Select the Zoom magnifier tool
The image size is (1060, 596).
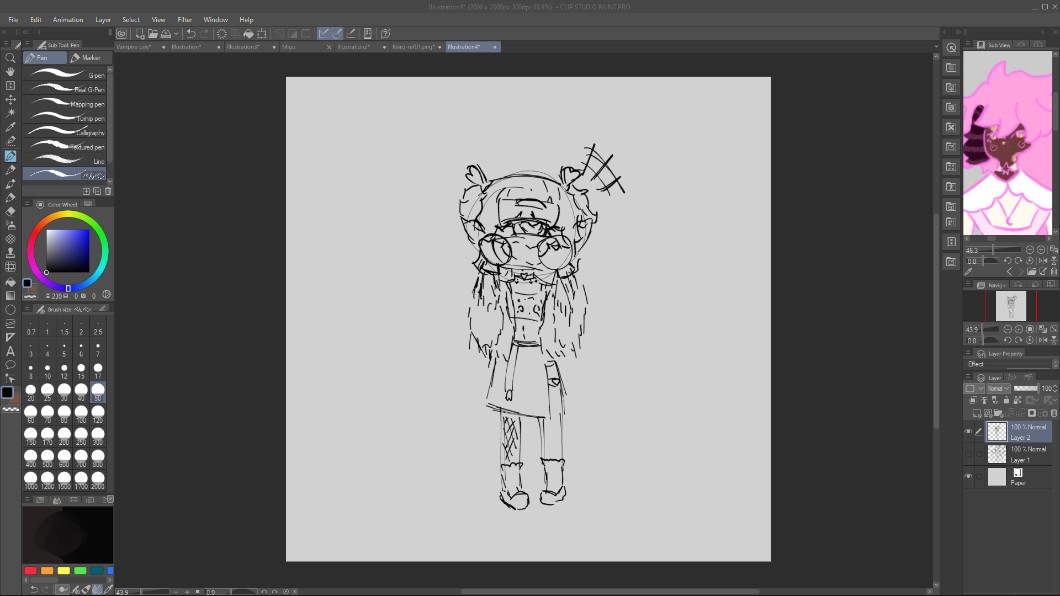point(10,58)
